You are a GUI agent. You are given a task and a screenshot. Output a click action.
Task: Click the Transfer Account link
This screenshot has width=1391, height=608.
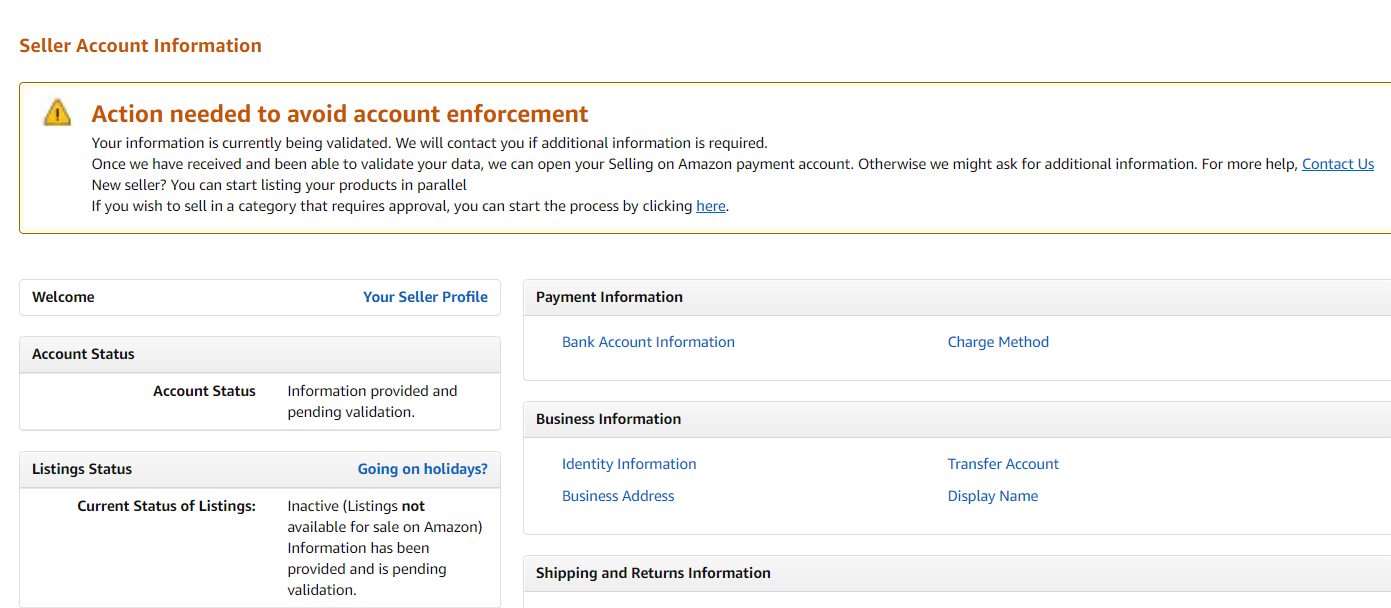[1003, 464]
